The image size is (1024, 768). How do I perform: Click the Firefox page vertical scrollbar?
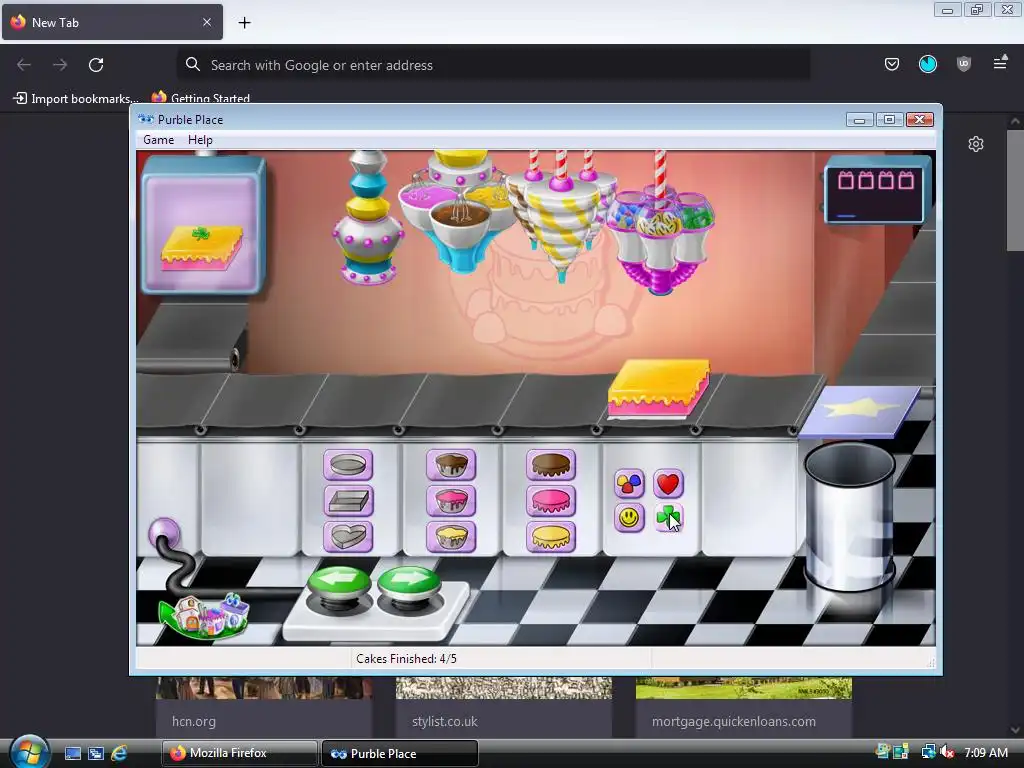tap(1014, 189)
